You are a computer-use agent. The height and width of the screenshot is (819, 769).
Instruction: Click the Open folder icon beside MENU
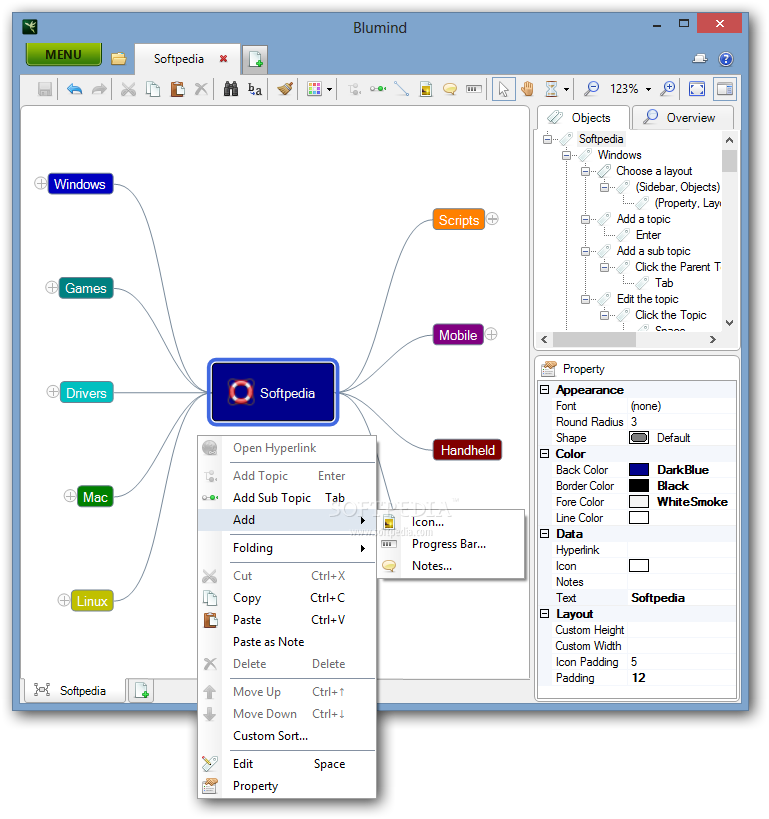(x=119, y=58)
